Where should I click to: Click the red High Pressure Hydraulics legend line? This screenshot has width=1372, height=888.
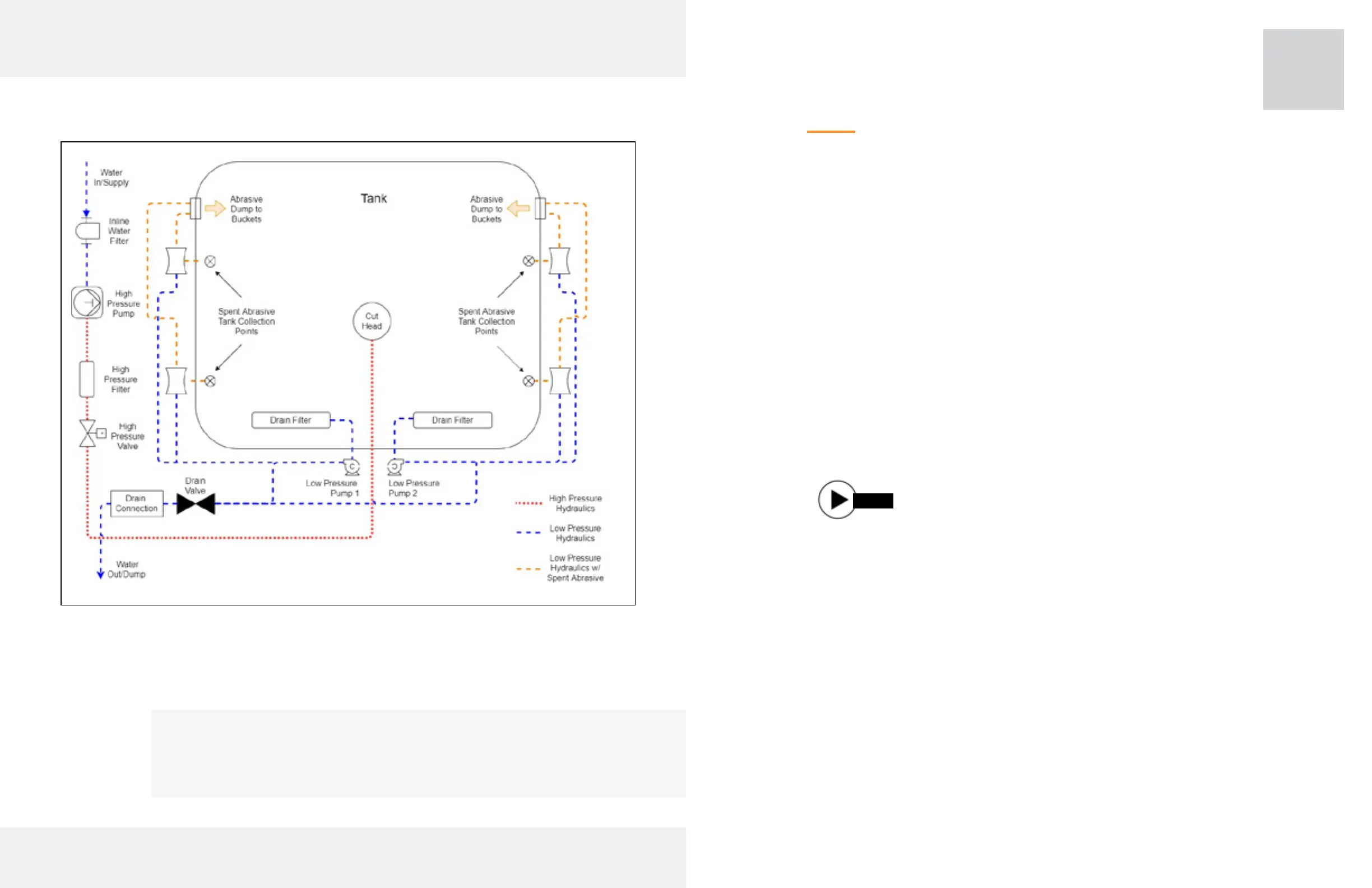528,503
